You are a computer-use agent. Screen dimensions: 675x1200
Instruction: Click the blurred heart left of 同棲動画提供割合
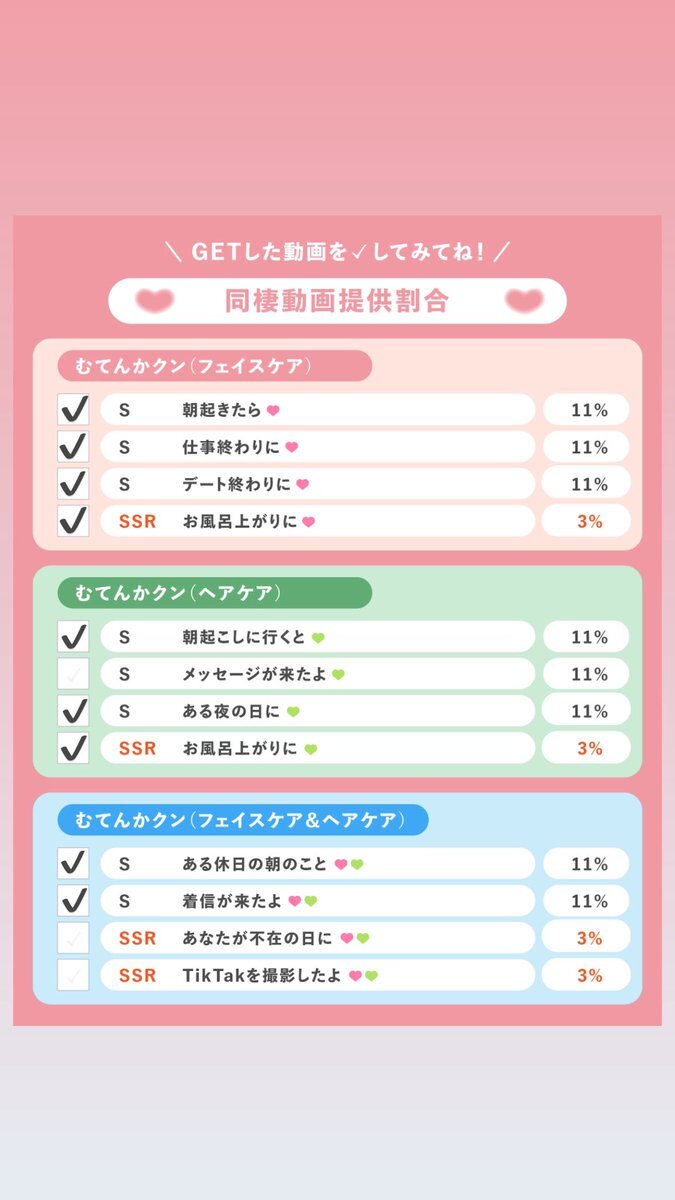click(x=155, y=300)
